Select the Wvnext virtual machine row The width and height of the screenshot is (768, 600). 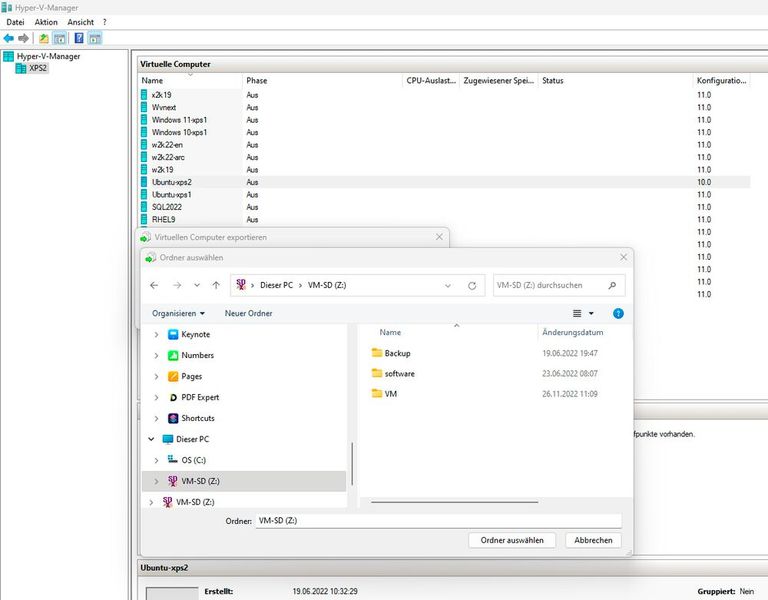pos(445,107)
